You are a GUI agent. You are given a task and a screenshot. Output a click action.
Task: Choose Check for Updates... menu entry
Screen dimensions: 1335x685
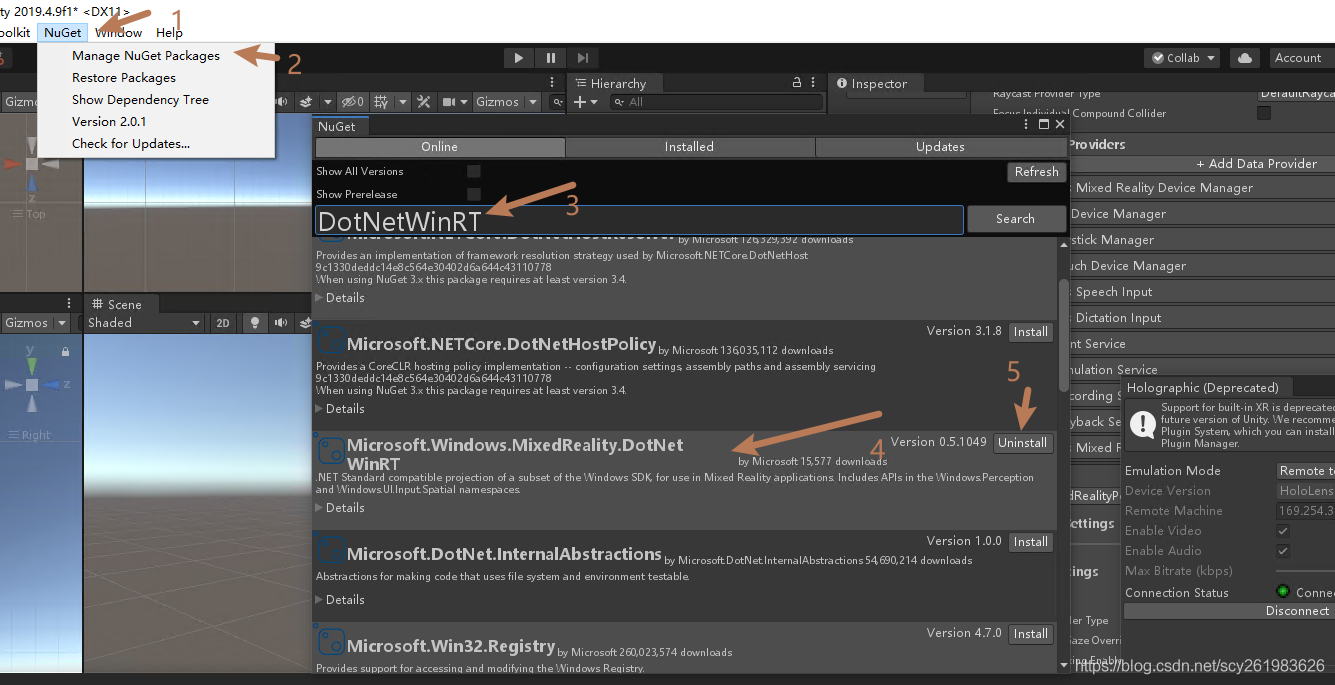coord(131,144)
